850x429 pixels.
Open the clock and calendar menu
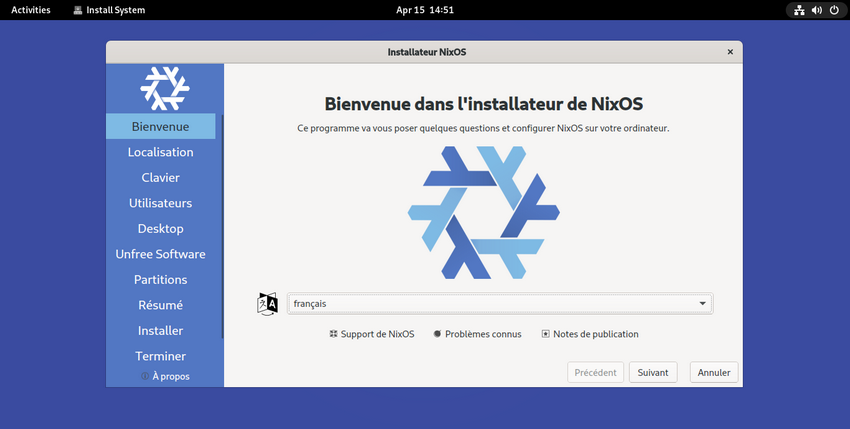coord(424,10)
